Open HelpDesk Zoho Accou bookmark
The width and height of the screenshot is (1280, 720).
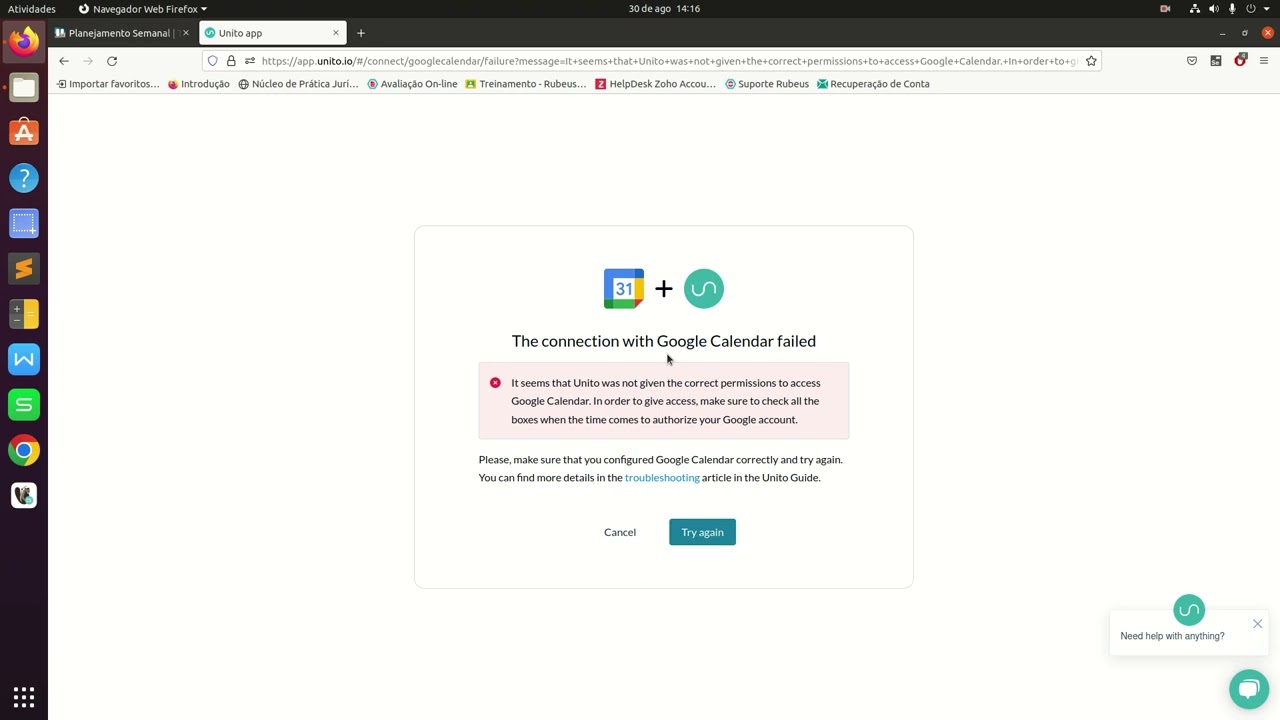pyautogui.click(x=655, y=84)
